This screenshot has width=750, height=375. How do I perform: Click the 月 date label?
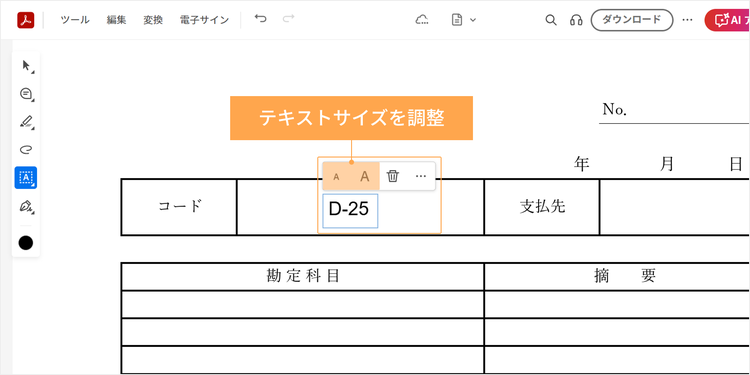666,165
